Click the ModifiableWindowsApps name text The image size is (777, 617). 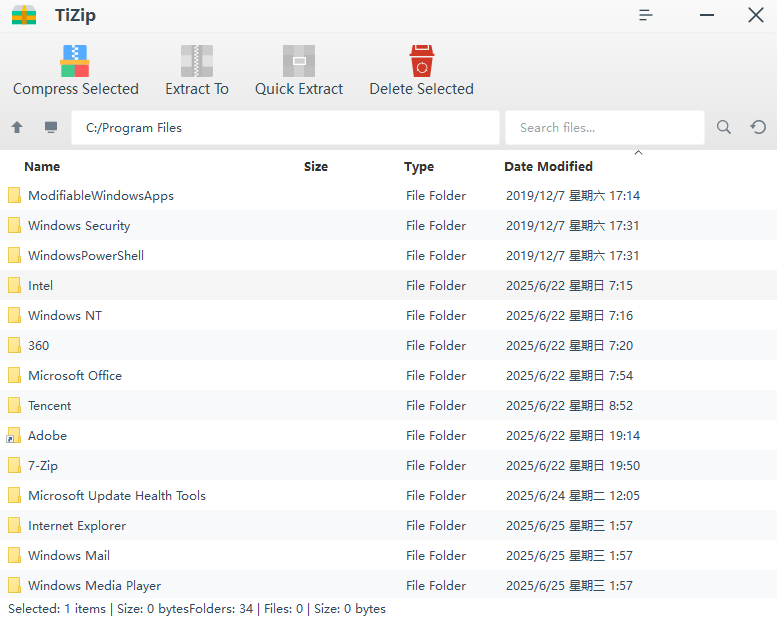click(x=101, y=196)
